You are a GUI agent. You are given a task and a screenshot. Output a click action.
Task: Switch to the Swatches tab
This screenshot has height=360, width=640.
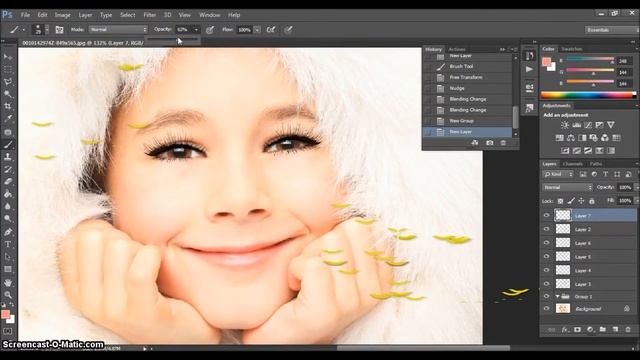(x=572, y=49)
